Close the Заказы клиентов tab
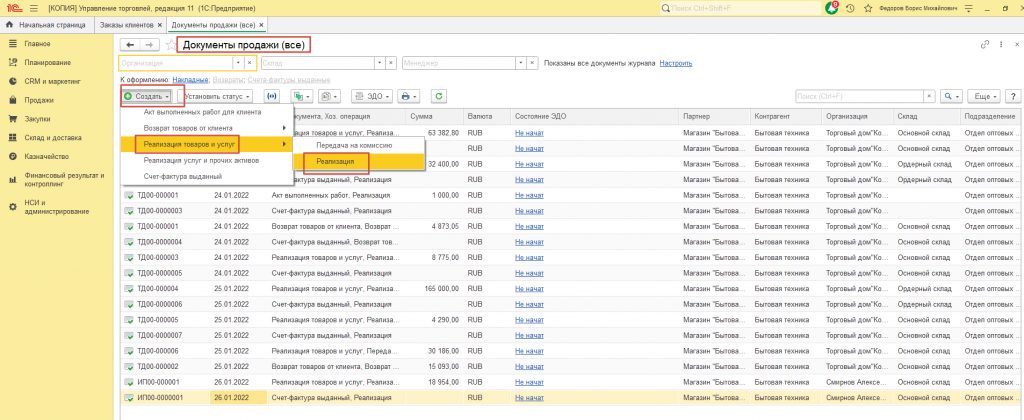1024x420 pixels. 159,25
